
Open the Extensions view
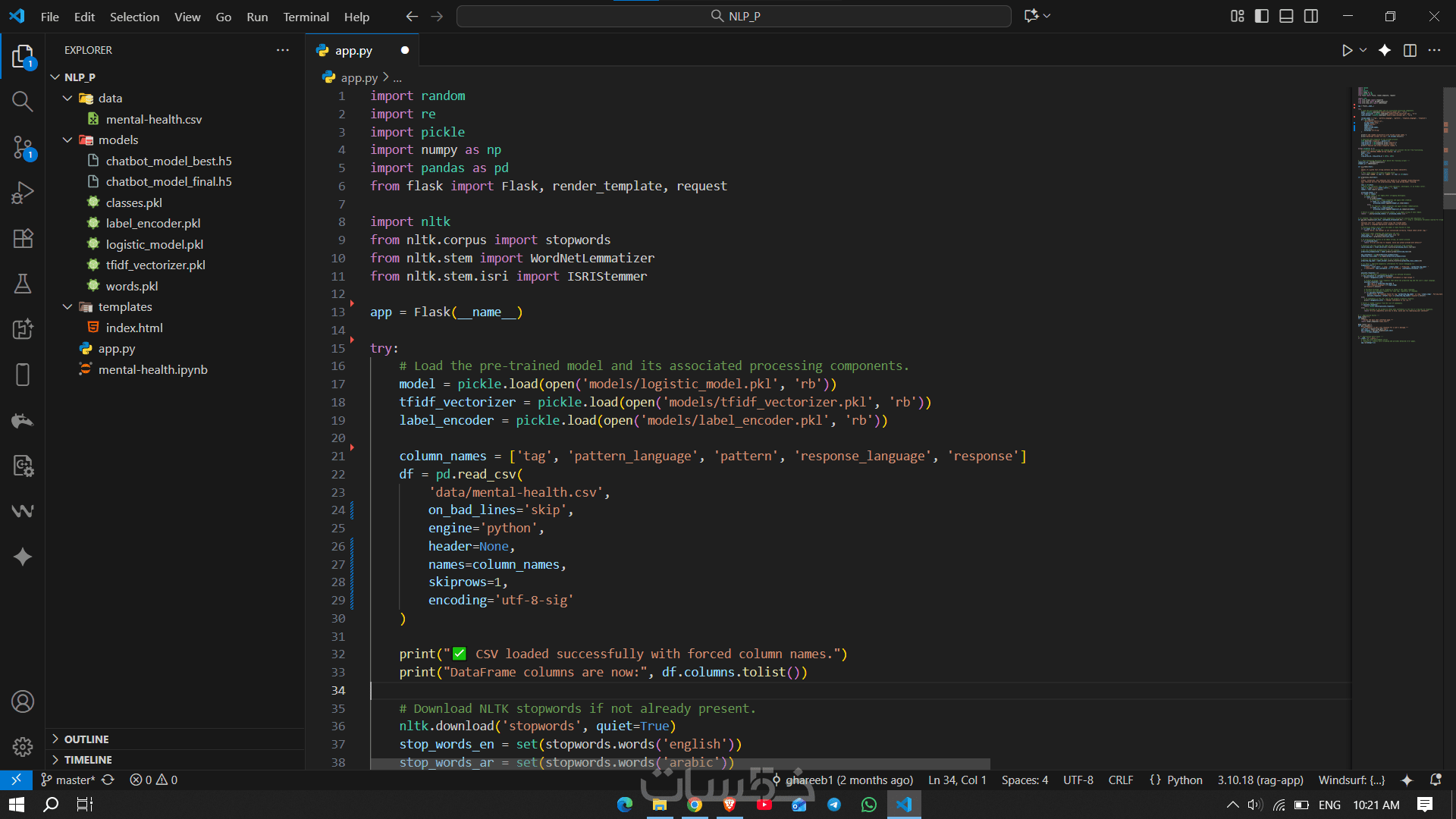23,238
